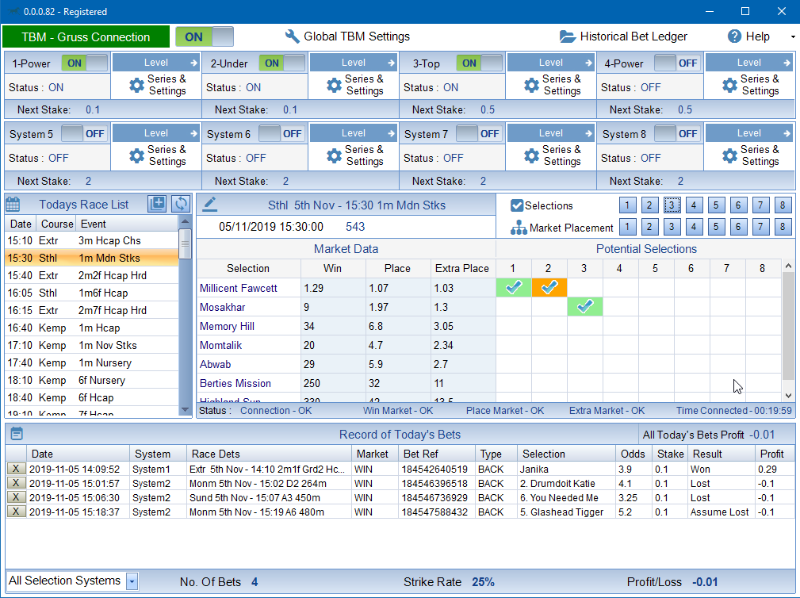Click the Record of Today's Bets calendar icon
The width and height of the screenshot is (800, 598).
[x=16, y=434]
